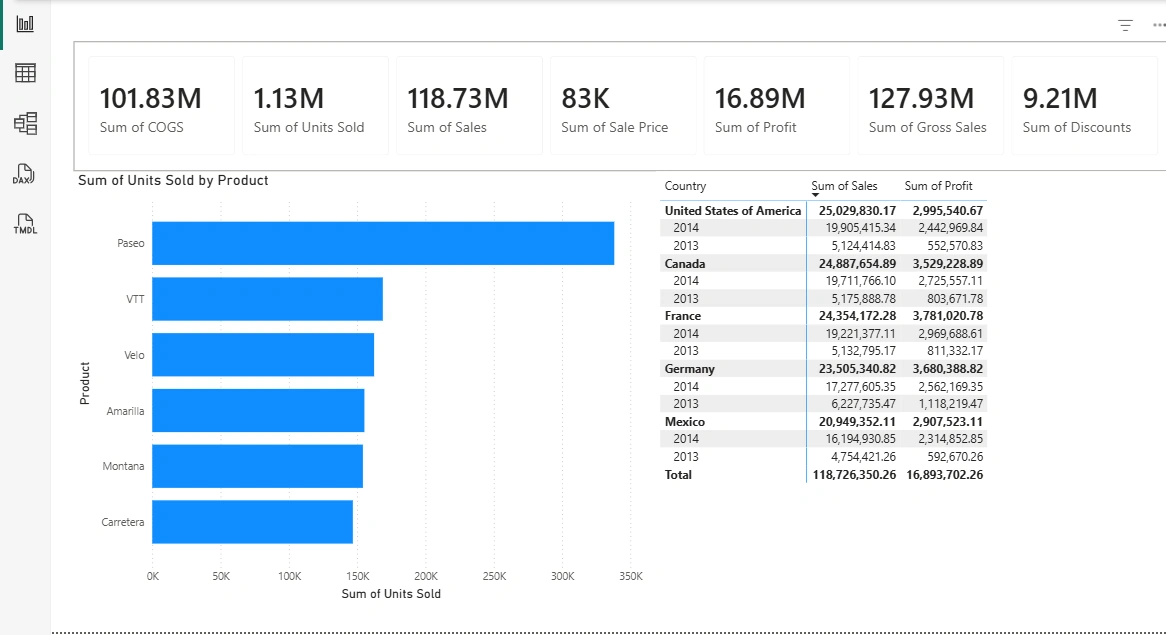Select the France row header
Image resolution: width=1166 pixels, height=635 pixels.
pyautogui.click(x=683, y=316)
